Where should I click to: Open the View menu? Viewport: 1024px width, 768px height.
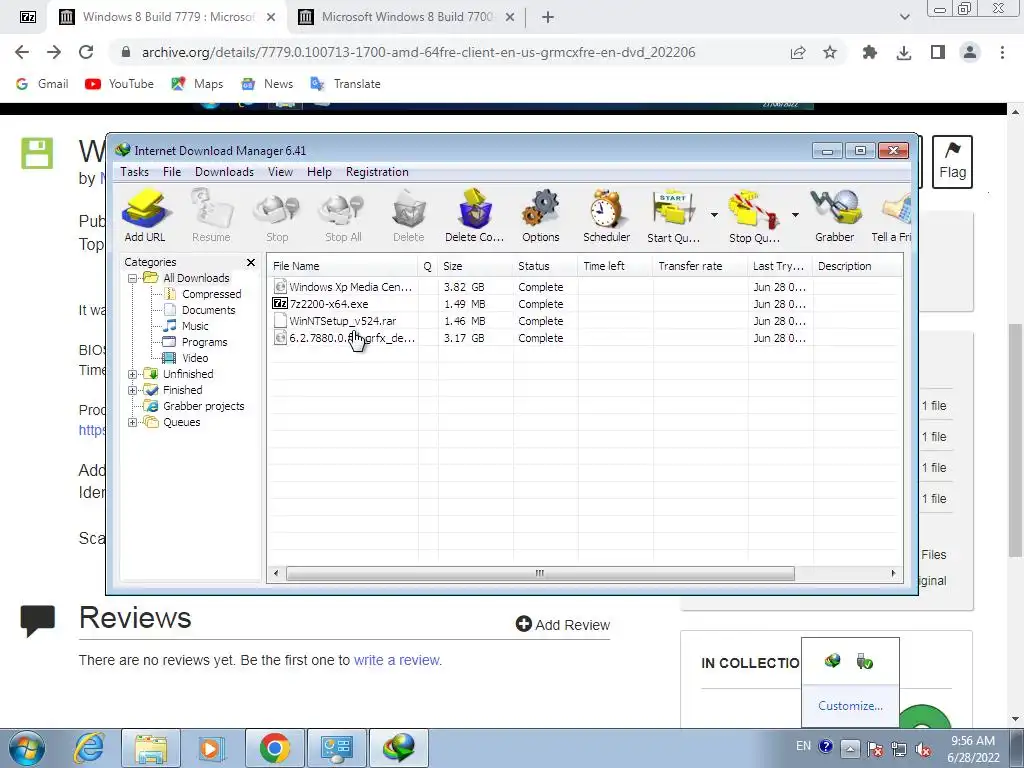pyautogui.click(x=280, y=172)
